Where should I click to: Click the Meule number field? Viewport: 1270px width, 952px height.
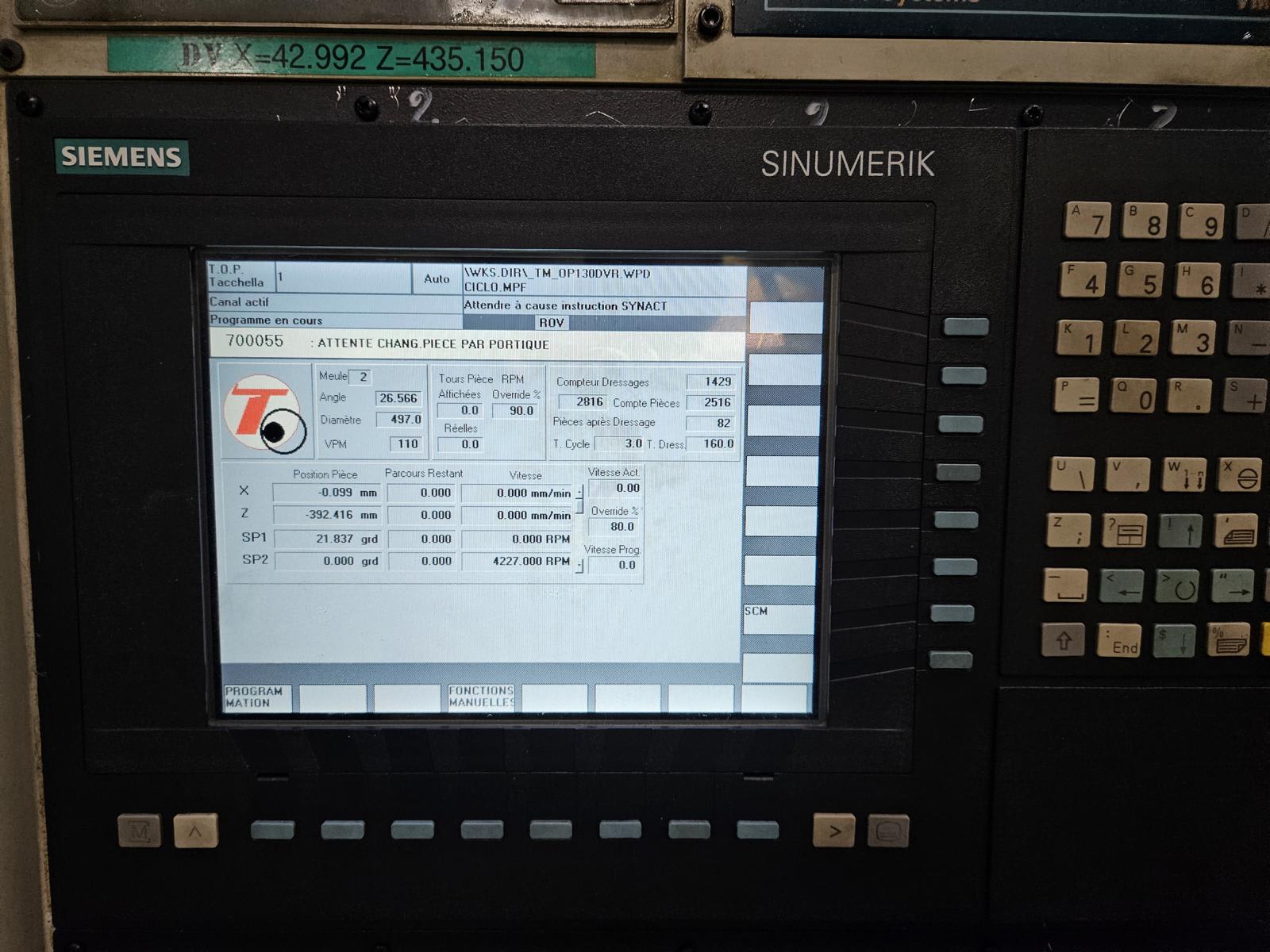click(x=360, y=377)
